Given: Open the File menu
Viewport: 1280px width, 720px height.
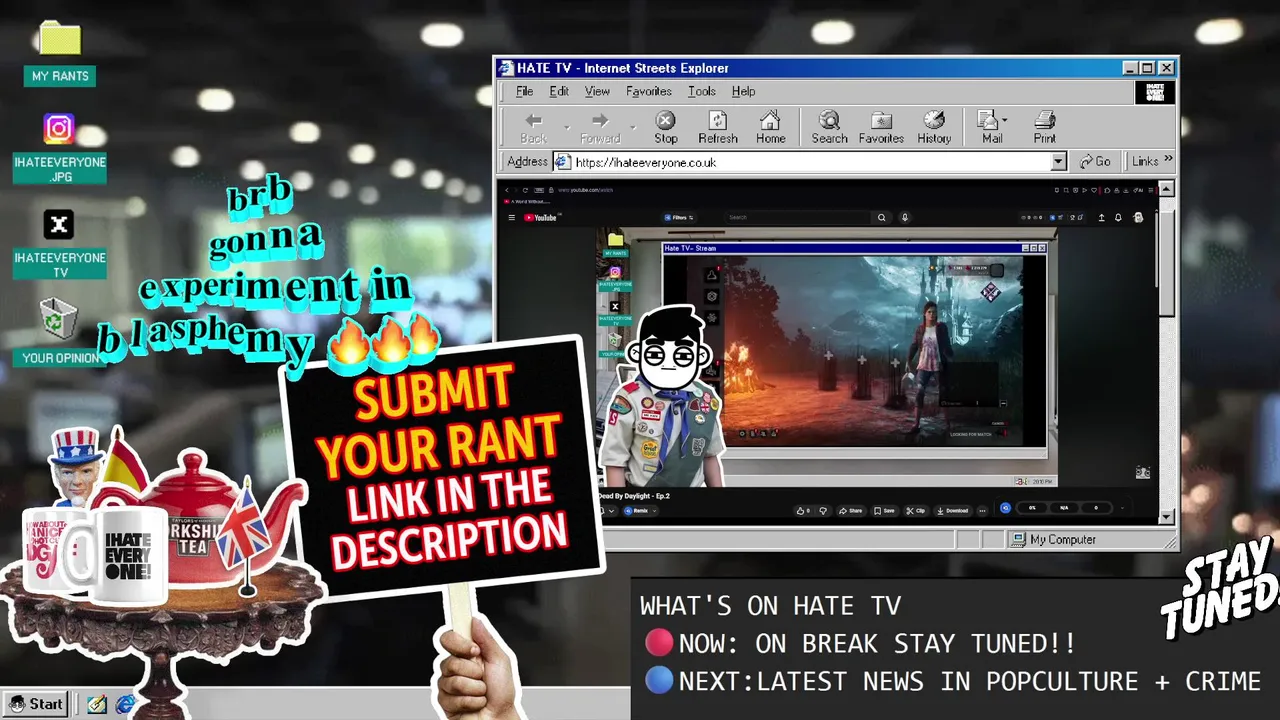Looking at the screenshot, I should click(524, 91).
